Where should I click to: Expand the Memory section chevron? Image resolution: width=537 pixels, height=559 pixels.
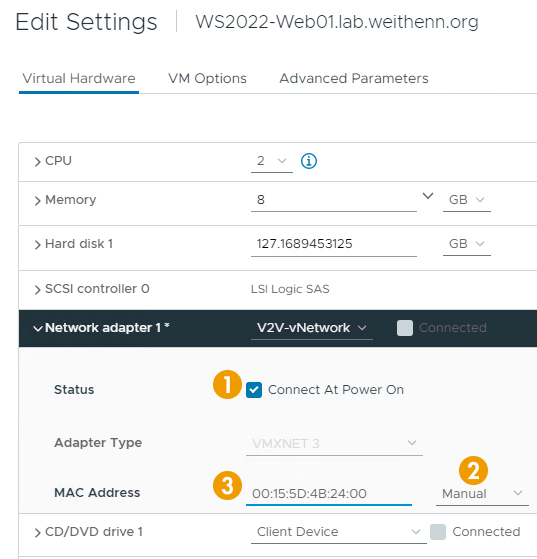pyautogui.click(x=37, y=201)
